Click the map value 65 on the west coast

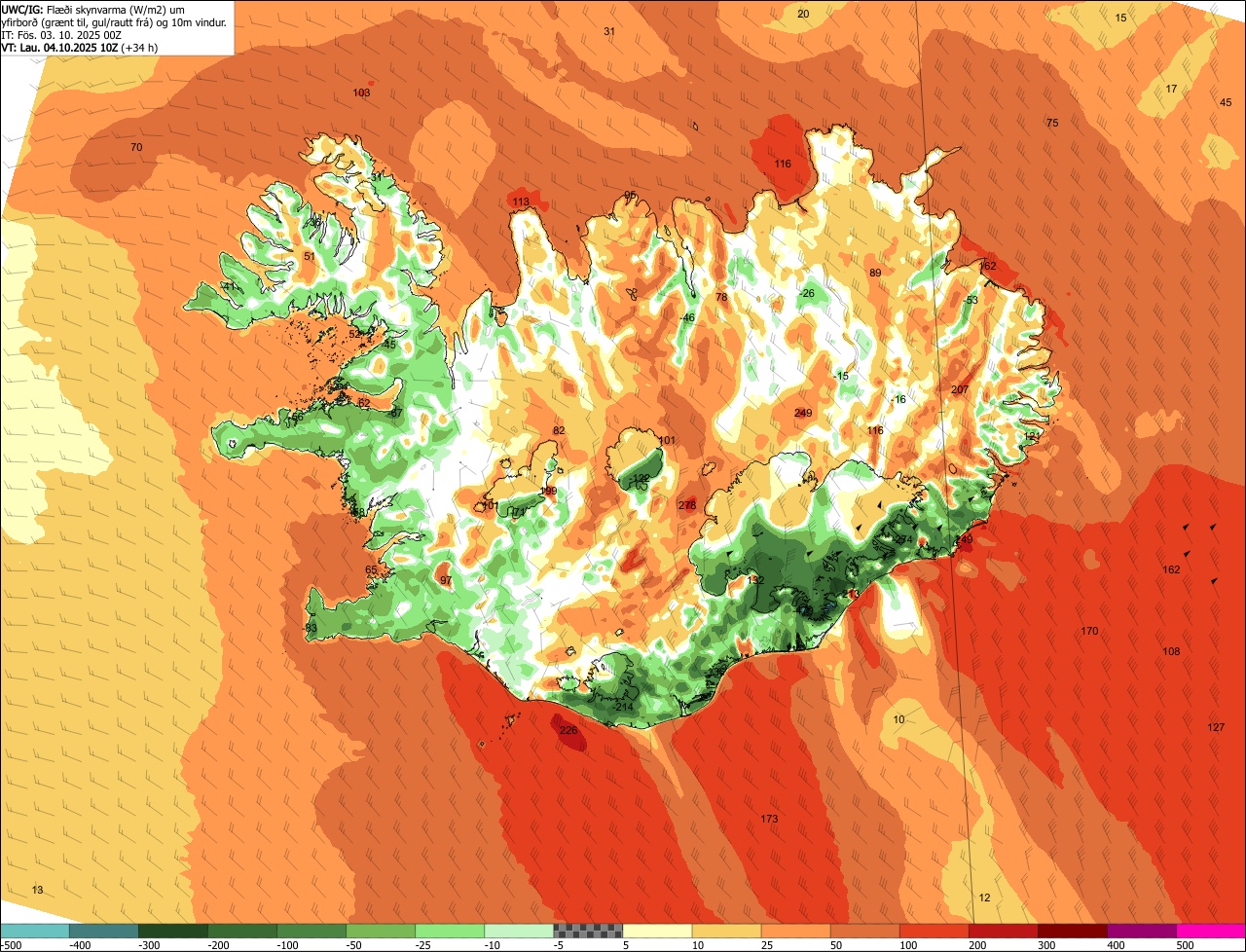[x=371, y=569]
